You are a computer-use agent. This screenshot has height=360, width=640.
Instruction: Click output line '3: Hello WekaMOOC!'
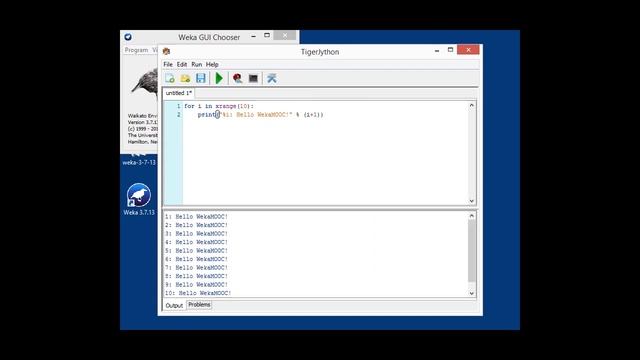(x=196, y=234)
